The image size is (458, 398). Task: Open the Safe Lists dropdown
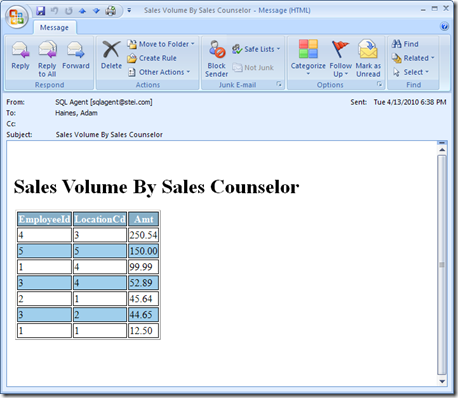(x=256, y=49)
